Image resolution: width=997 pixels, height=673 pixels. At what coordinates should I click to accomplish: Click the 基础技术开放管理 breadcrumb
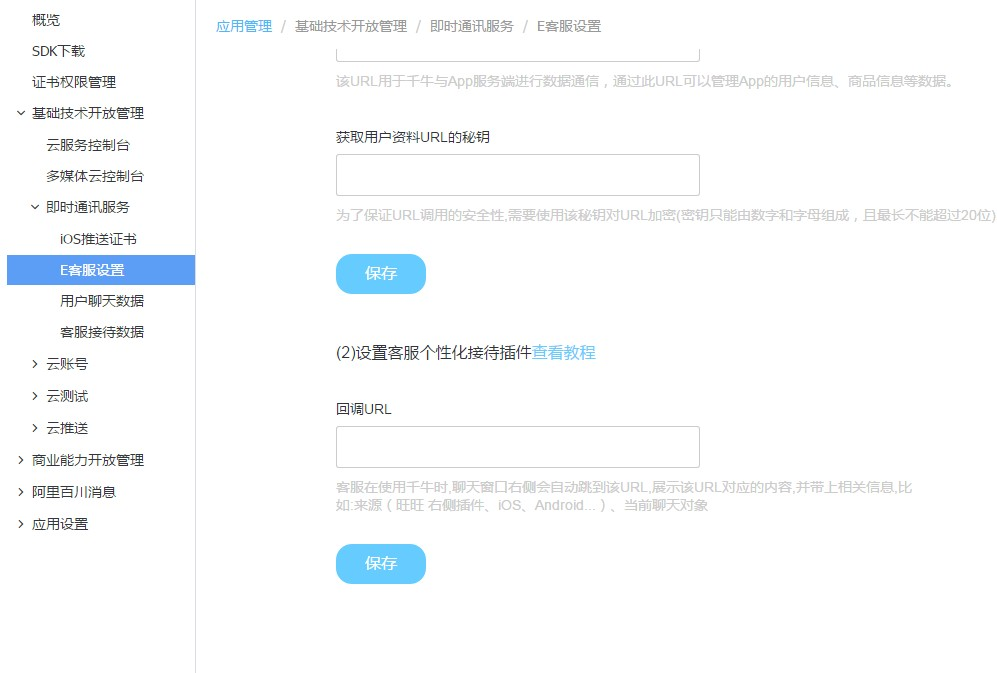pyautogui.click(x=350, y=26)
